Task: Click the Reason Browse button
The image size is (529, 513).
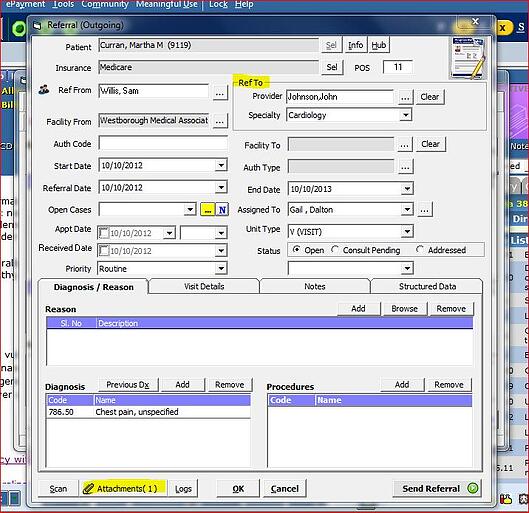Action: [405, 309]
